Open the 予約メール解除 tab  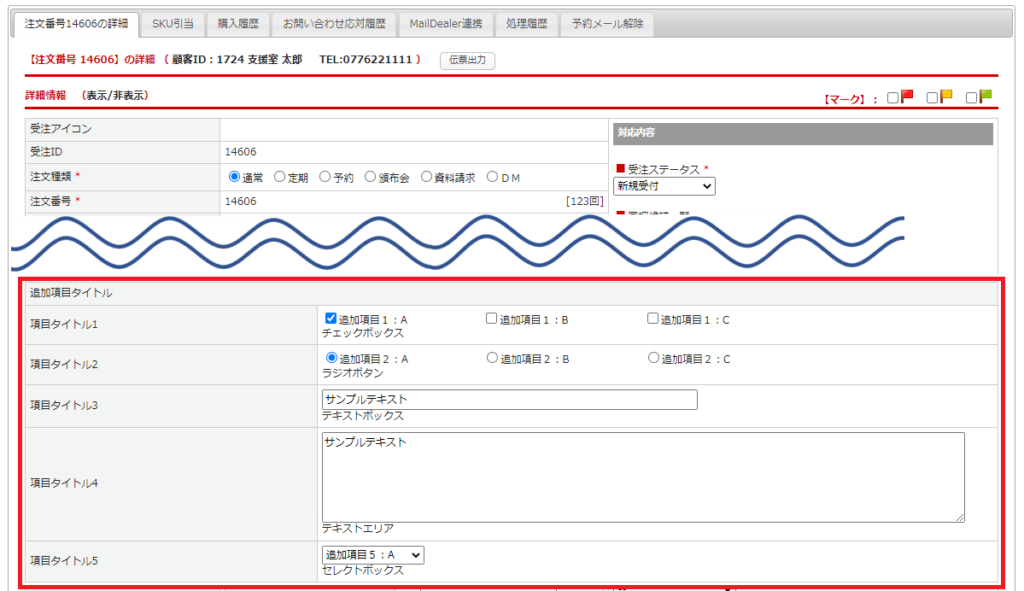tap(607, 24)
